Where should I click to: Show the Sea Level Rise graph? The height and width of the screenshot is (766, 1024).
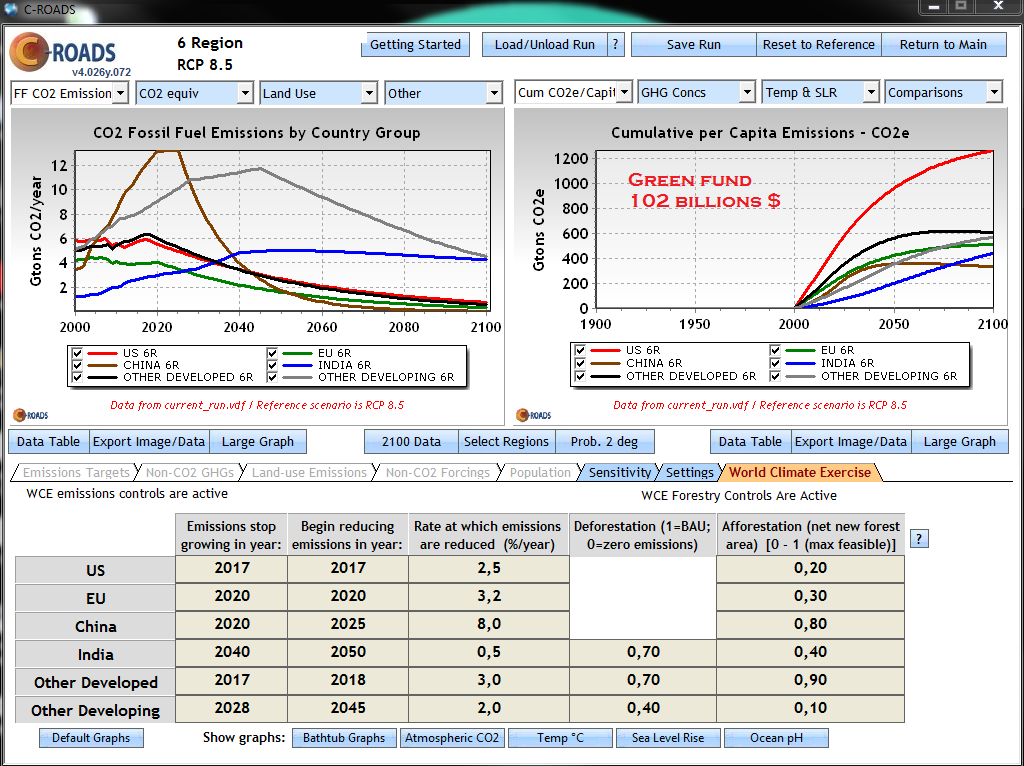[668, 738]
